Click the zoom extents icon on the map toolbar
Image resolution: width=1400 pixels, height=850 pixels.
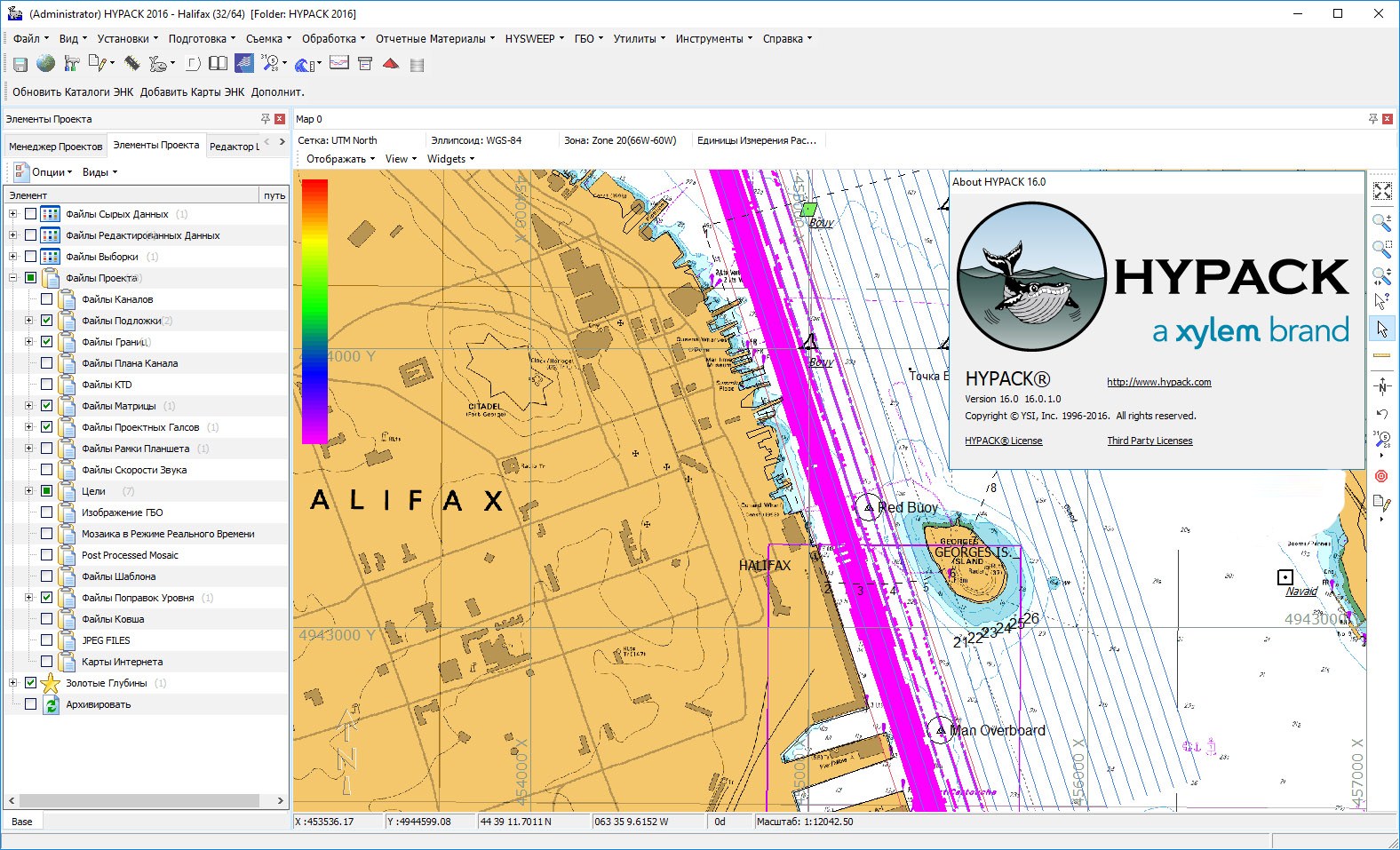(x=1382, y=191)
